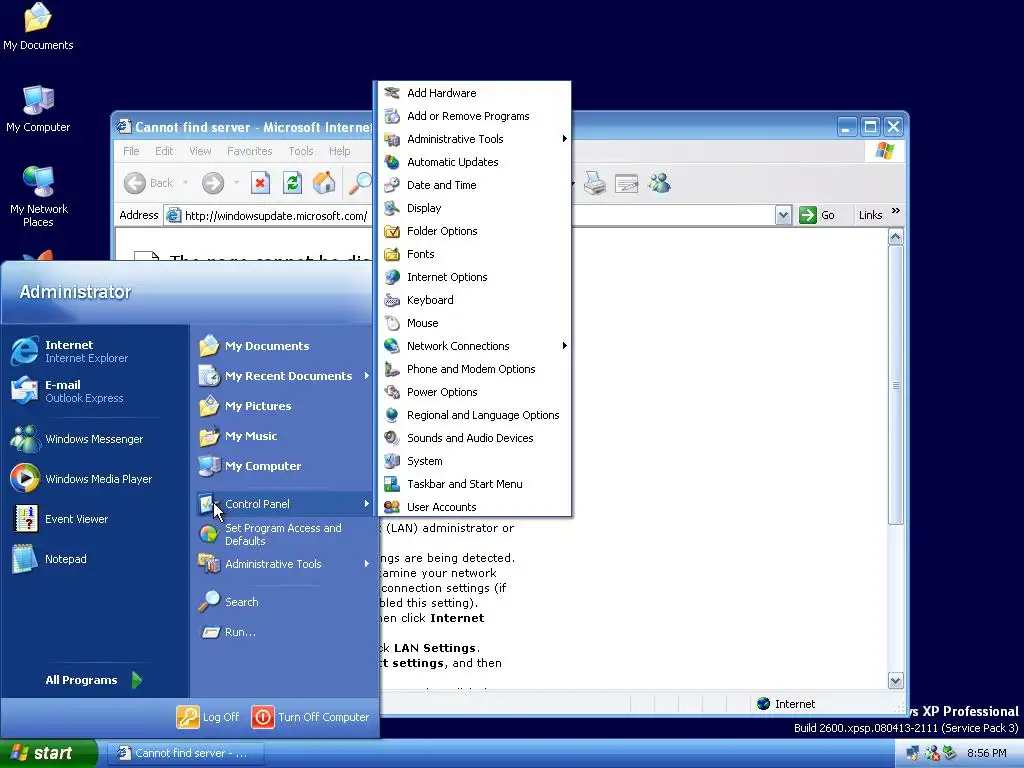Viewport: 1024px width, 768px height.
Task: Click Back button in Internet Explorer
Action: pyautogui.click(x=149, y=183)
